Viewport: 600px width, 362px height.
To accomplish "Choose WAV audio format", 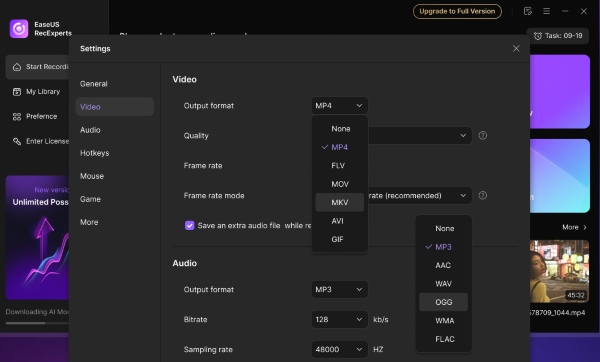I will click(x=443, y=284).
